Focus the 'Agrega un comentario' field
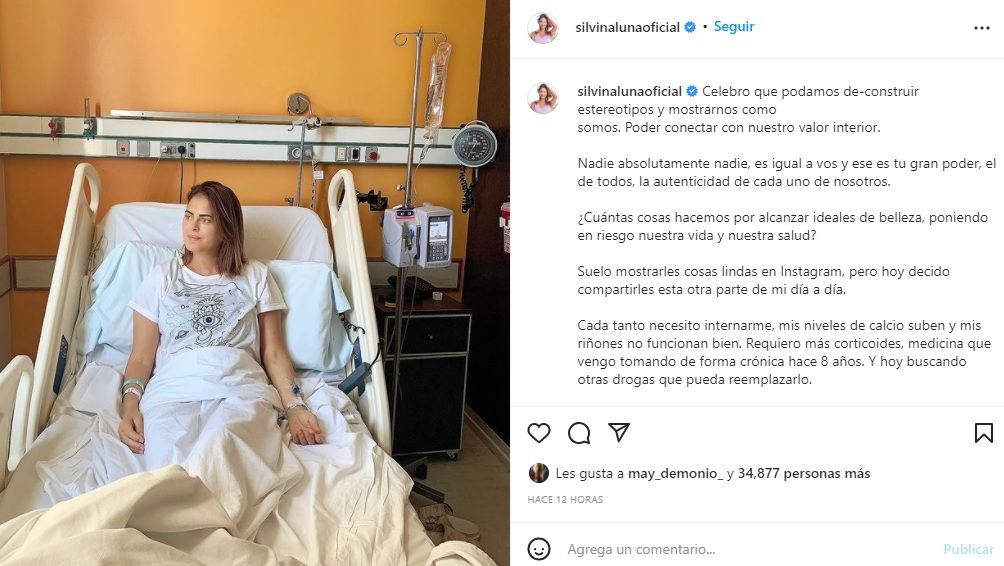 749,549
